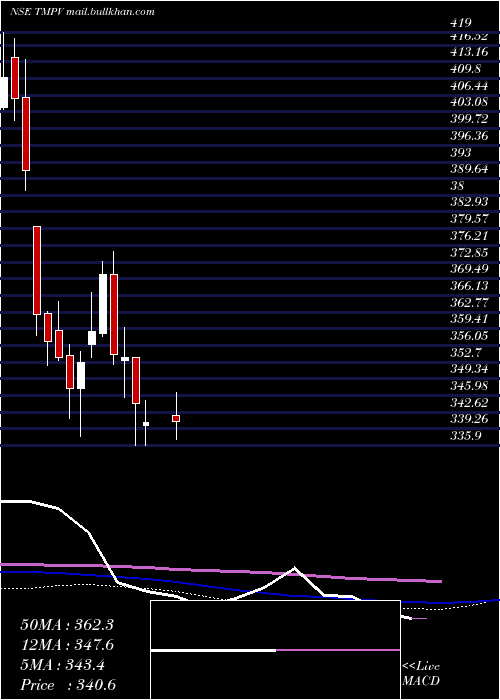The height and width of the screenshot is (700, 500).
Task: Click the 379.57 price axis label
Action: tap(469, 218)
